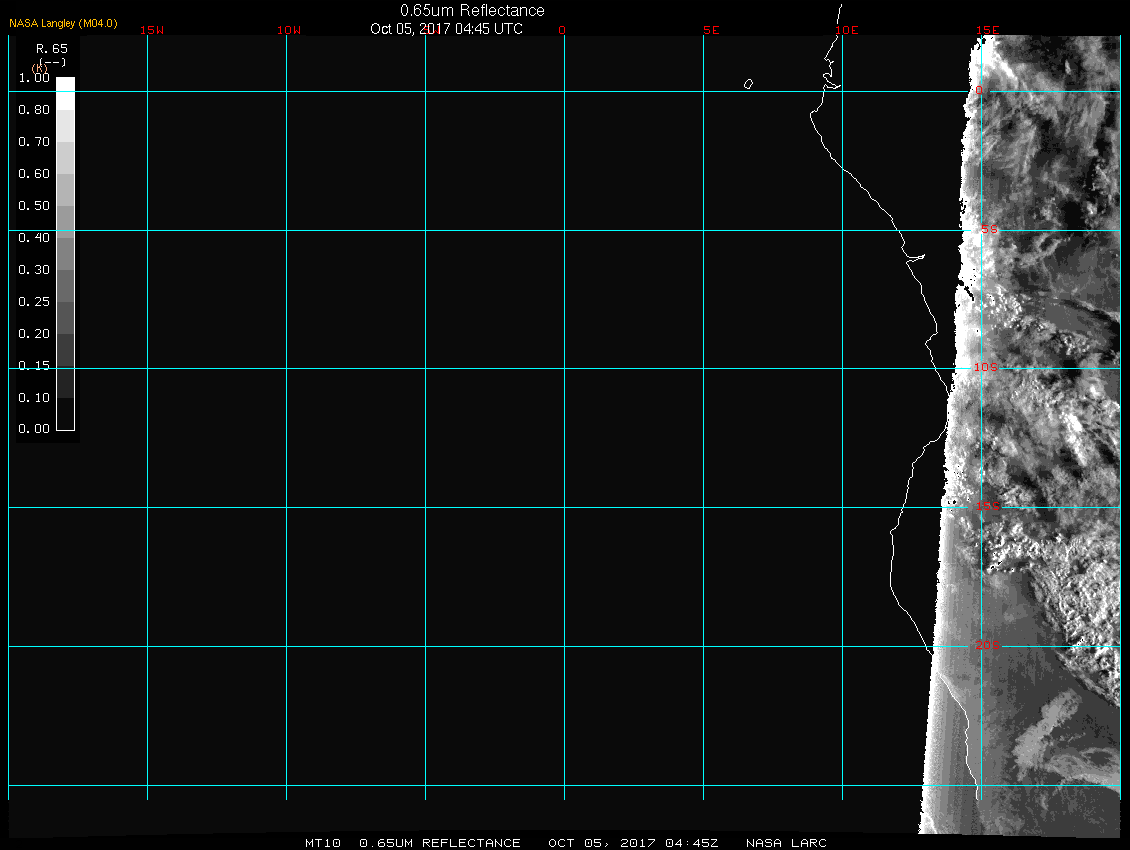Pick the black 0.00 swatch on colorbar

pos(65,422)
